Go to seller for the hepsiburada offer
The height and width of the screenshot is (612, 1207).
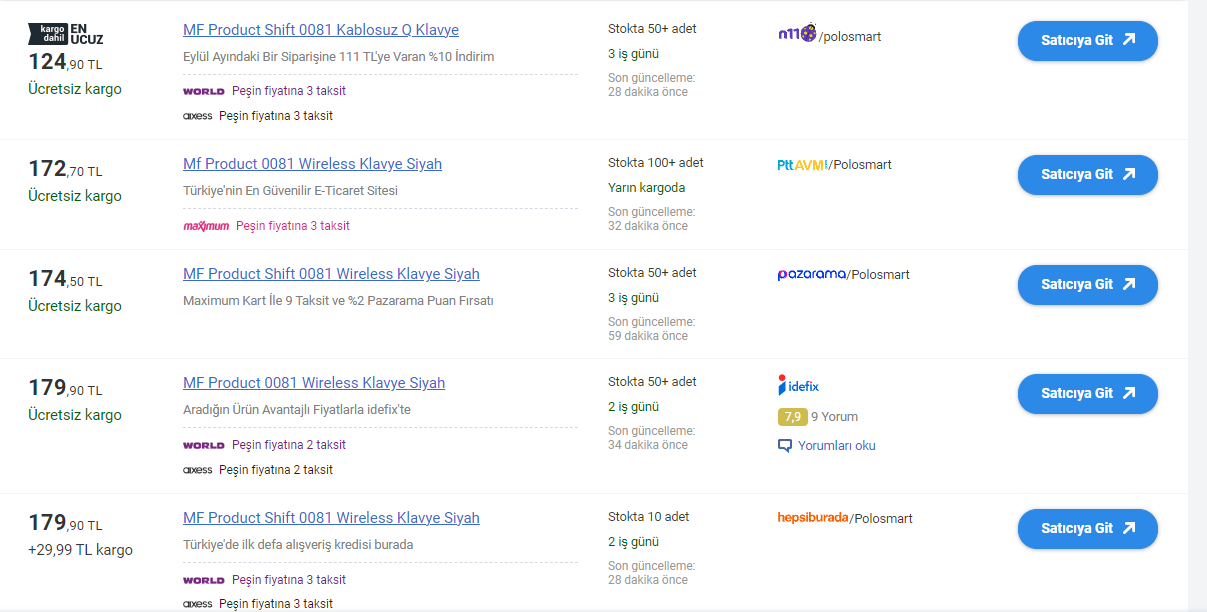[1087, 529]
